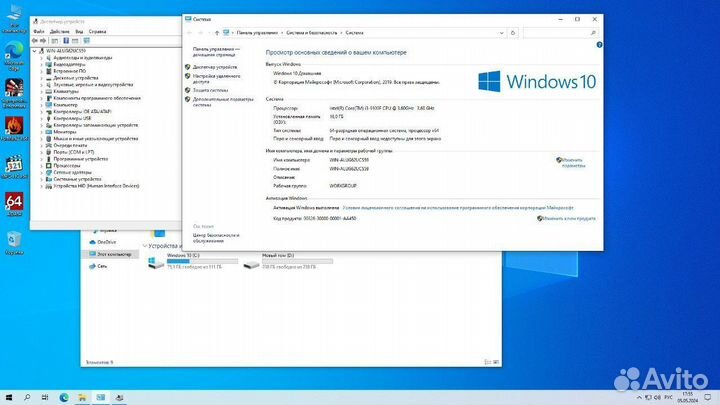This screenshot has height=405, width=720.
Task: Click Edge icon on taskbar
Action: (64, 397)
